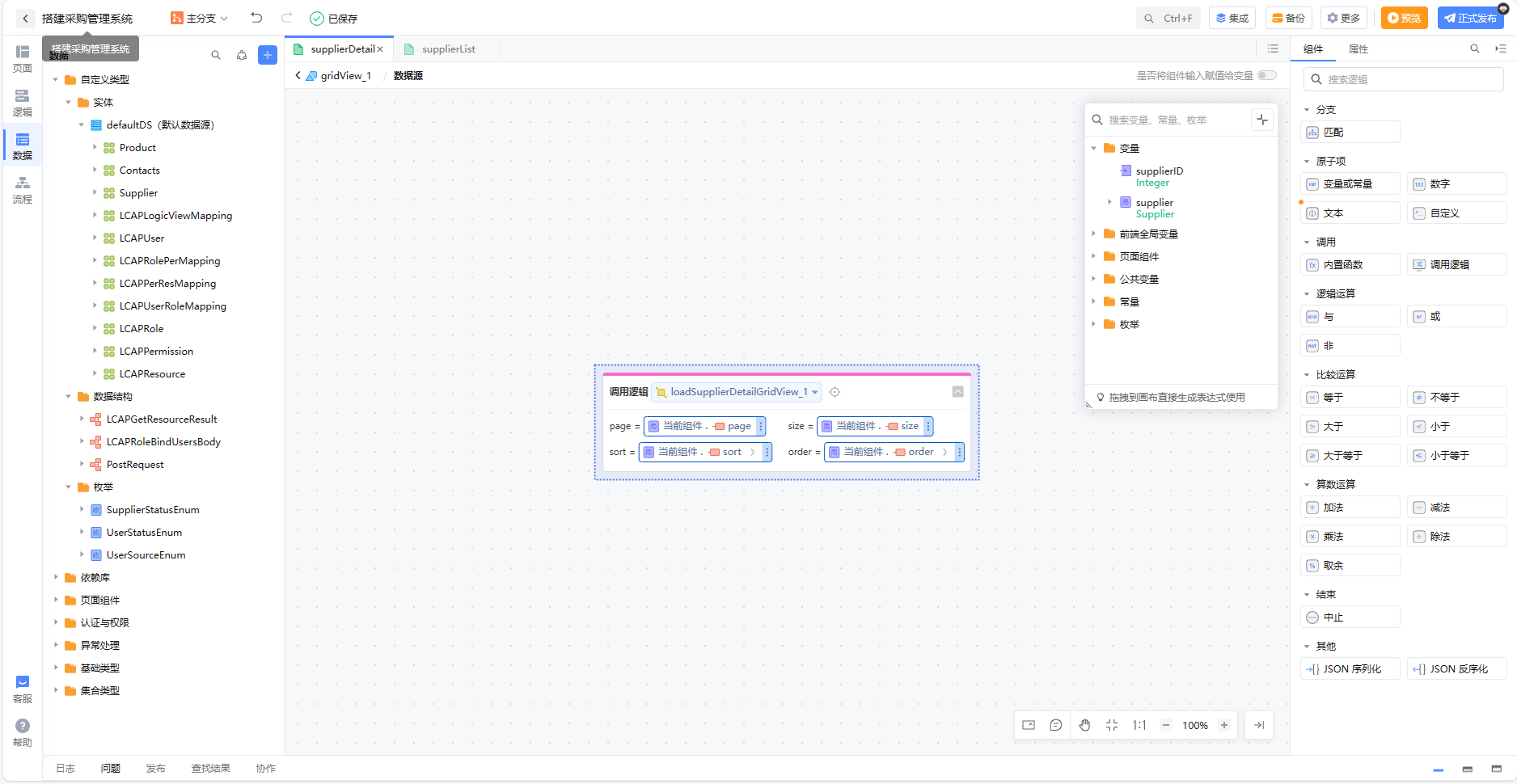Expand the Product entity node

95,147
